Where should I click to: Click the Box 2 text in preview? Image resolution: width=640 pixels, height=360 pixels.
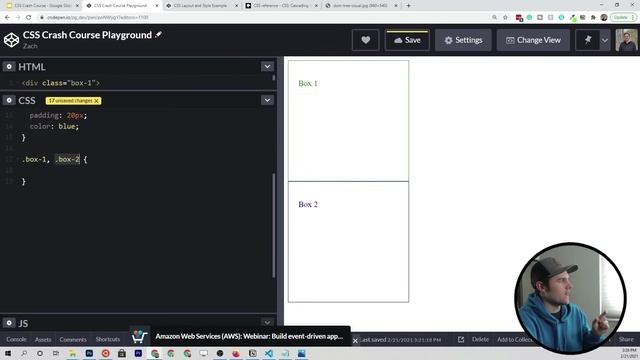[308, 204]
